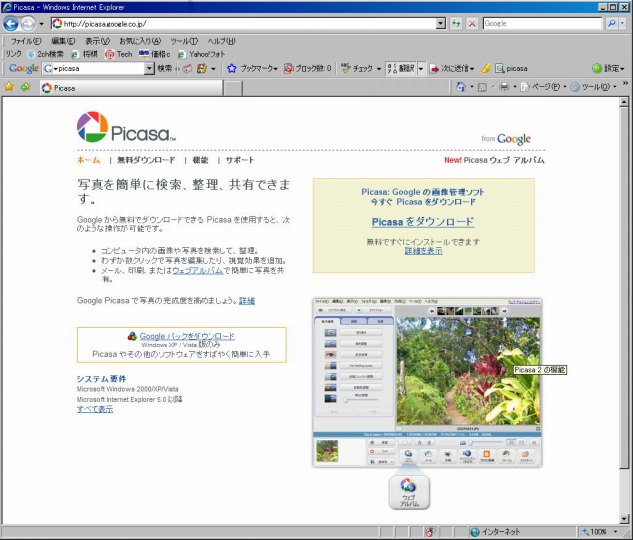Click the Google Toolbar search input field
Screen dimensions: 633x540
click(98, 68)
